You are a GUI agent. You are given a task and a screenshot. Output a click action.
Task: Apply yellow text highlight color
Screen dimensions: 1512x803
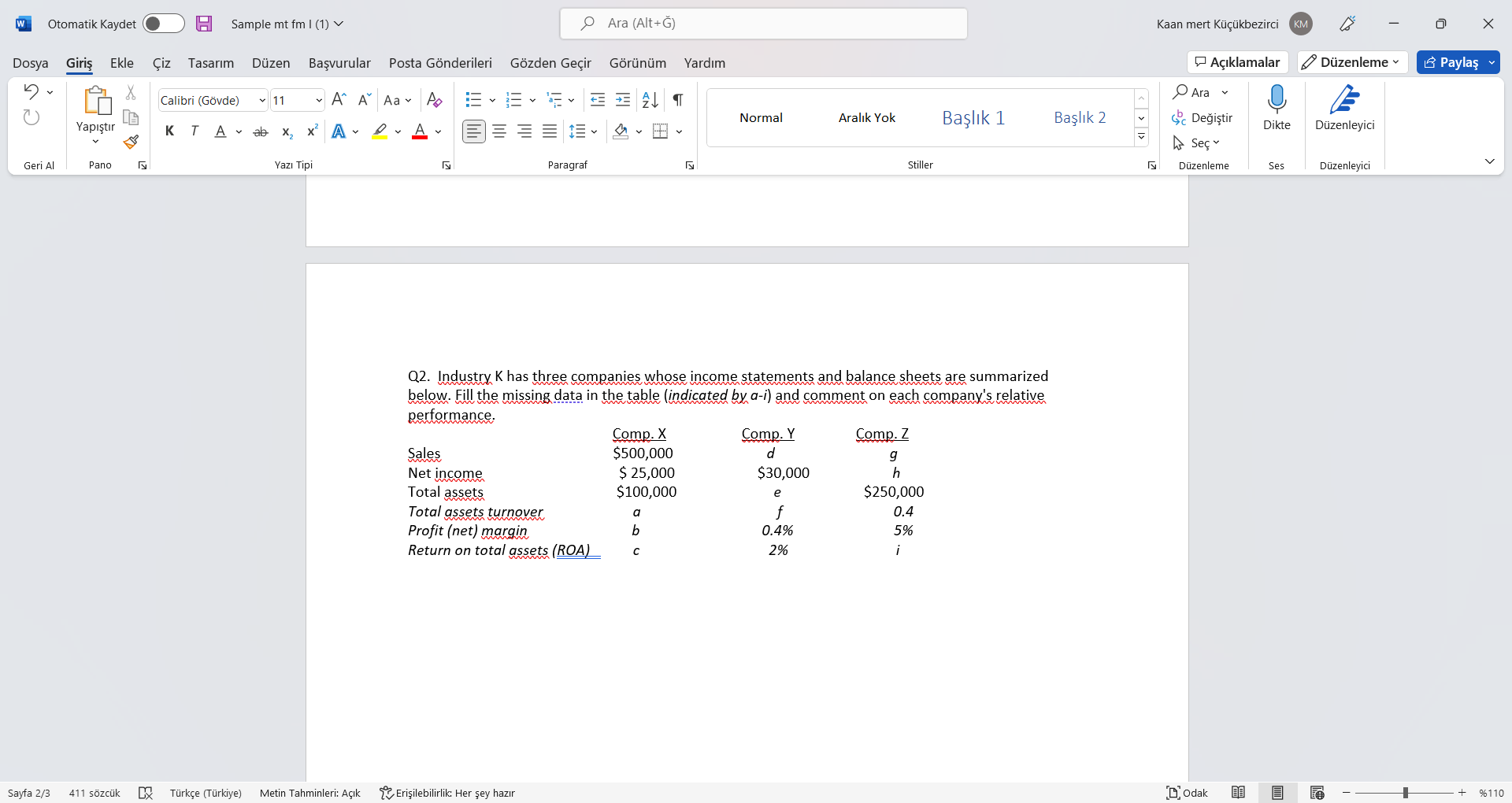coord(380,131)
